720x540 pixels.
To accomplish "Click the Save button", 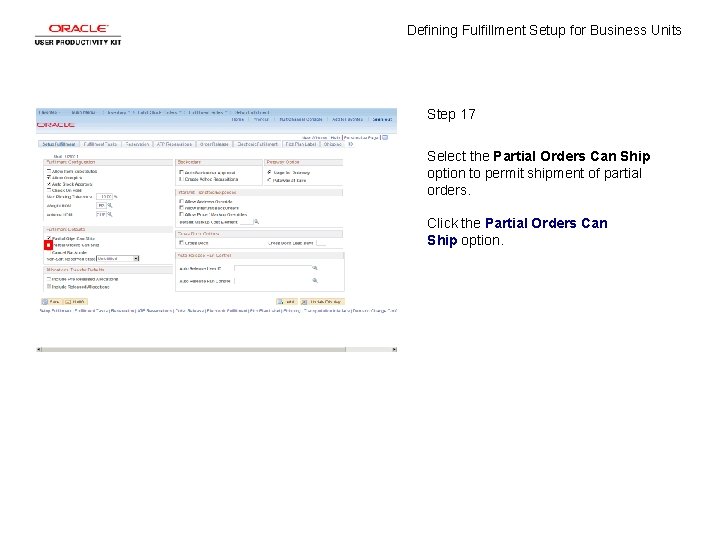I will click(x=51, y=302).
